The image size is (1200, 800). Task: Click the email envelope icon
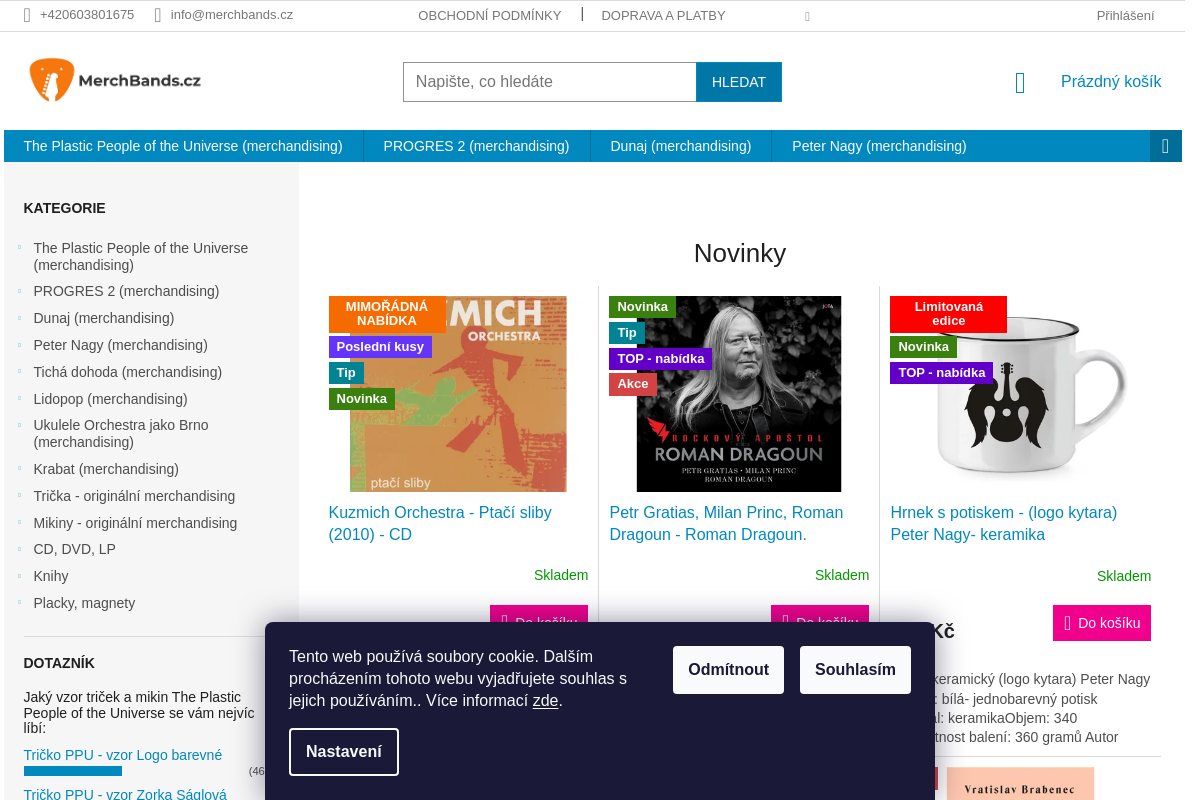(x=158, y=15)
